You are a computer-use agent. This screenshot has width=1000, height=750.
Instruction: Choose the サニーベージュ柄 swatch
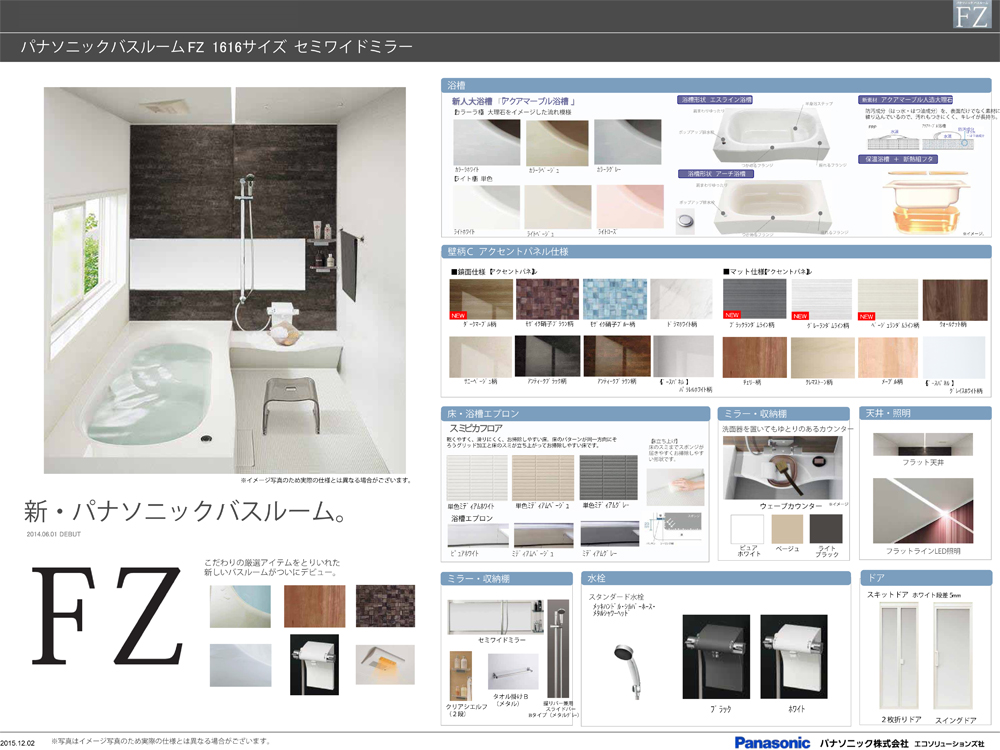pyautogui.click(x=480, y=357)
